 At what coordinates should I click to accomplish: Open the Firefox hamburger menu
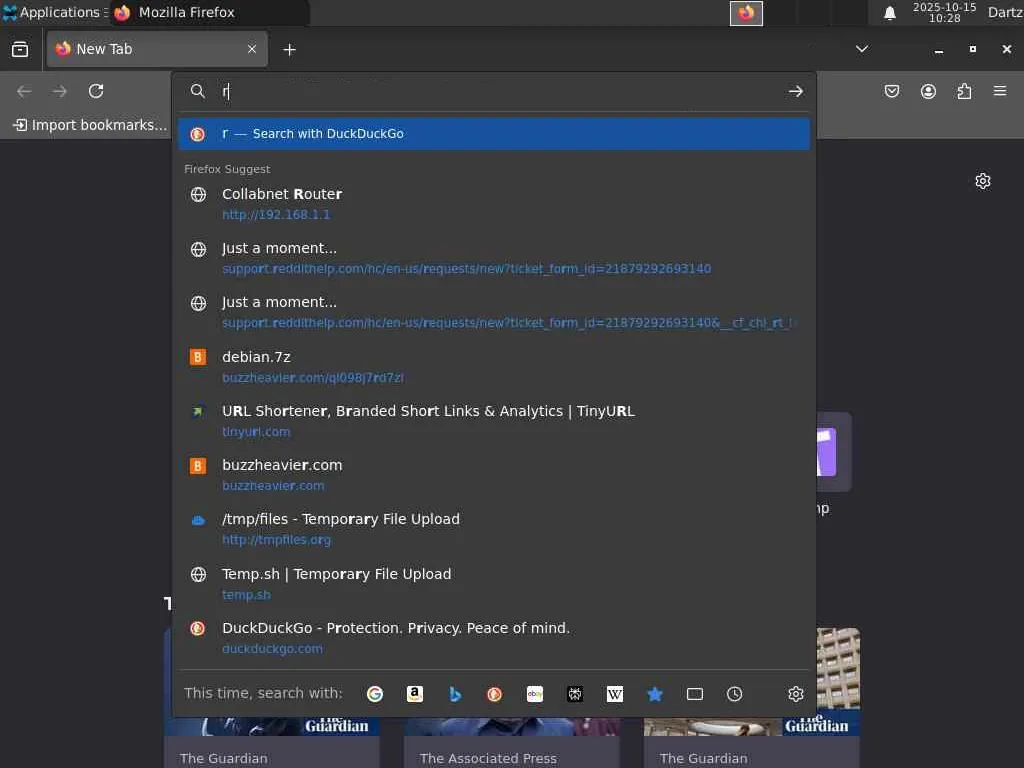click(x=1000, y=91)
